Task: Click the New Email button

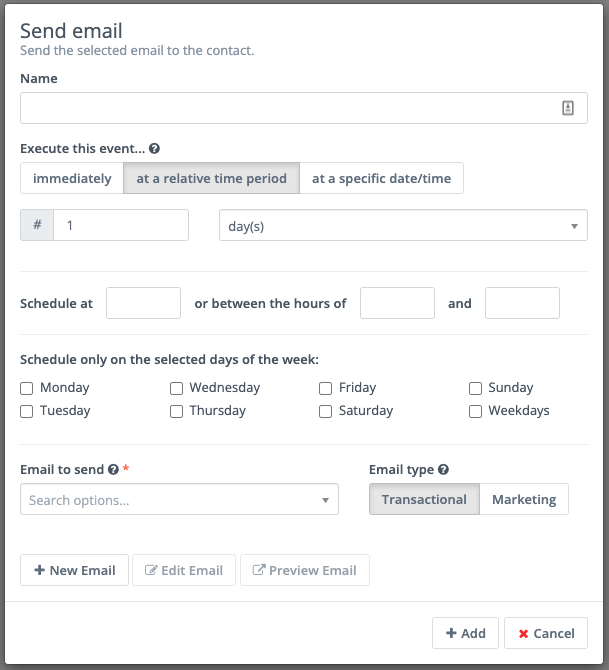Action: [75, 570]
